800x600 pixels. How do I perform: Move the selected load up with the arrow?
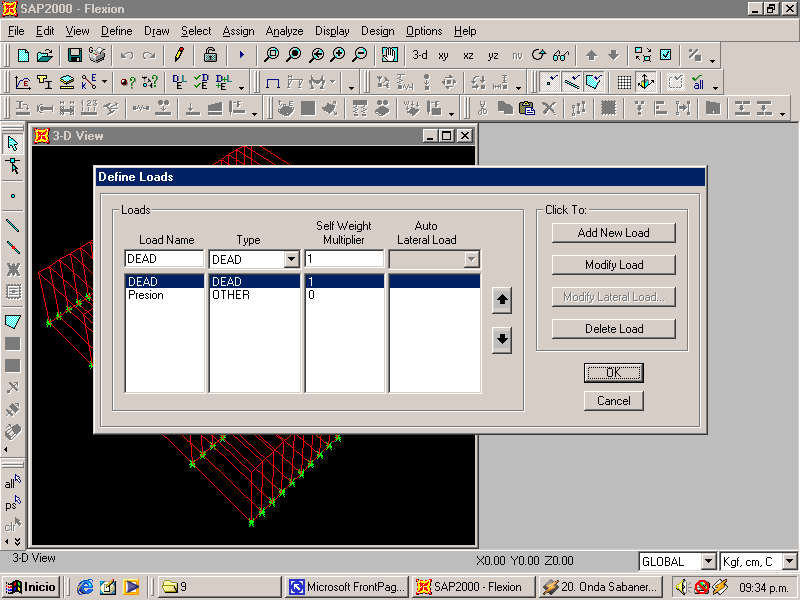[502, 300]
